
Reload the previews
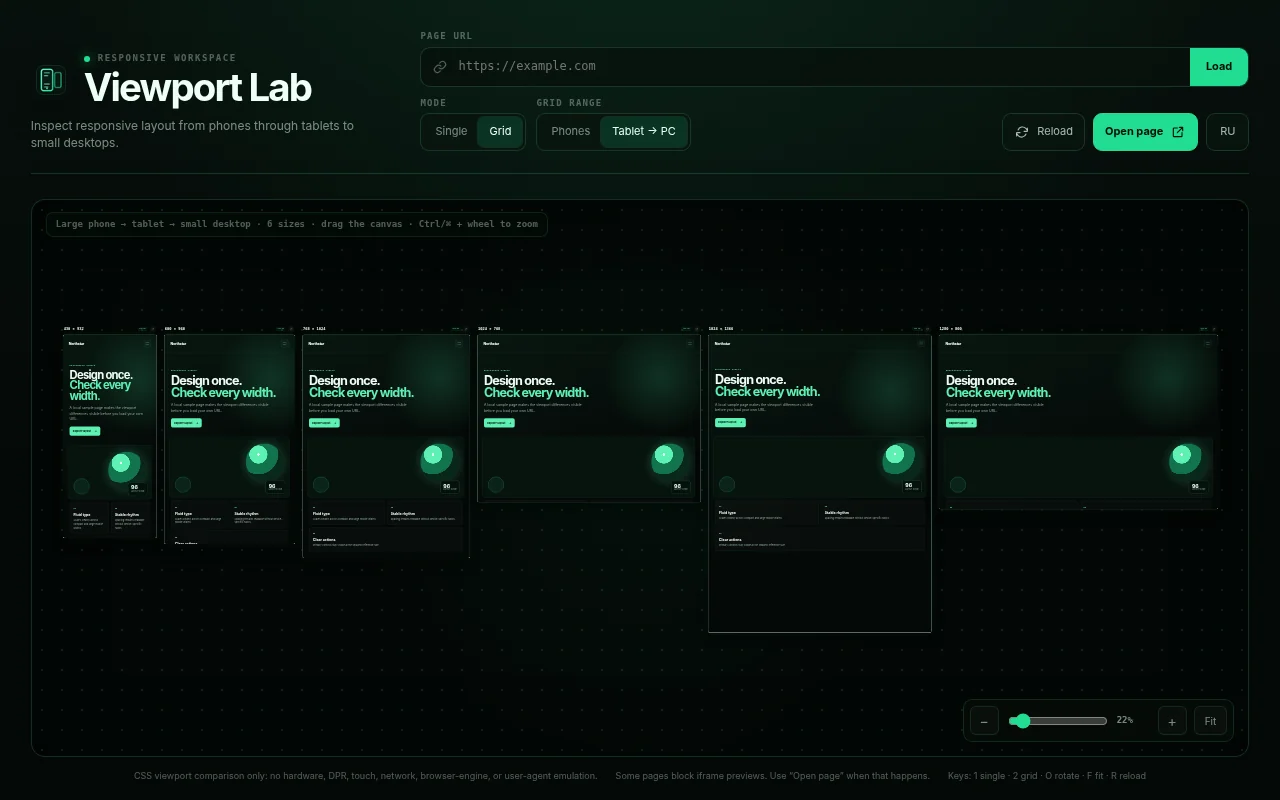[x=1043, y=132]
